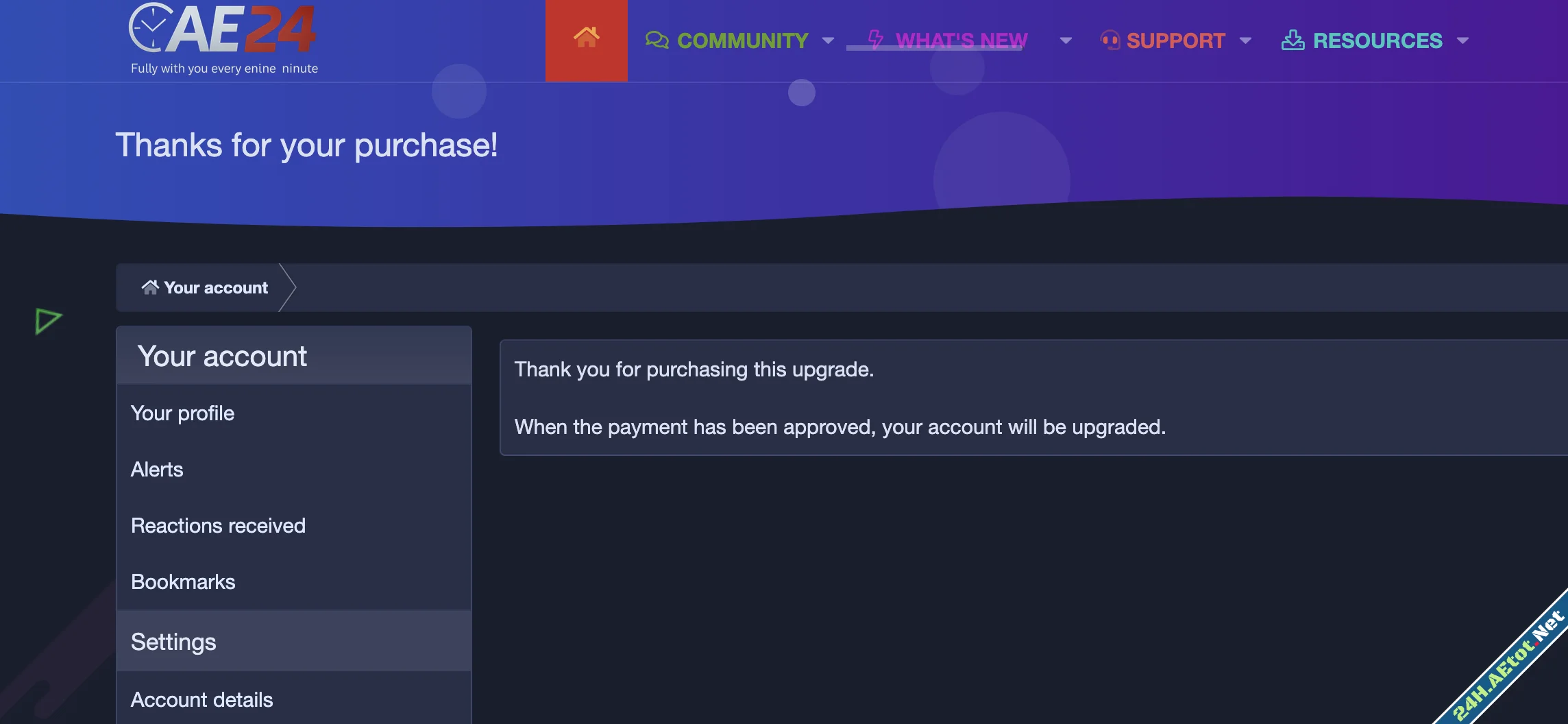Expand the Community dropdown arrow

tap(828, 41)
